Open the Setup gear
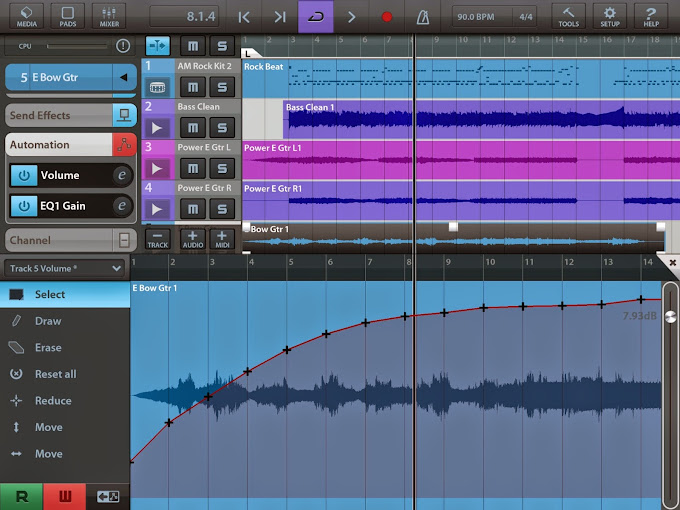Image resolution: width=680 pixels, height=510 pixels. tap(609, 16)
